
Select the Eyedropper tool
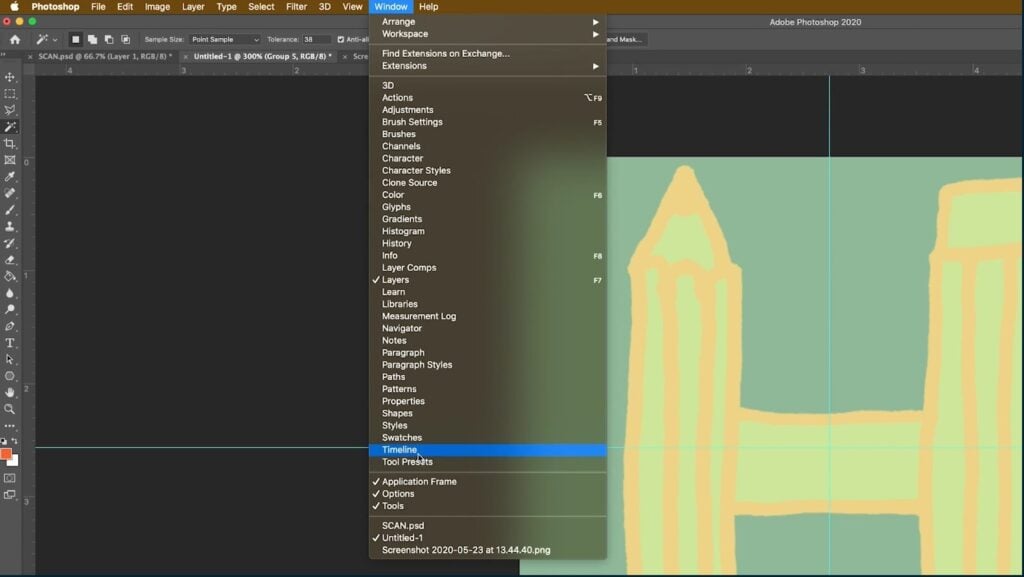click(10, 177)
